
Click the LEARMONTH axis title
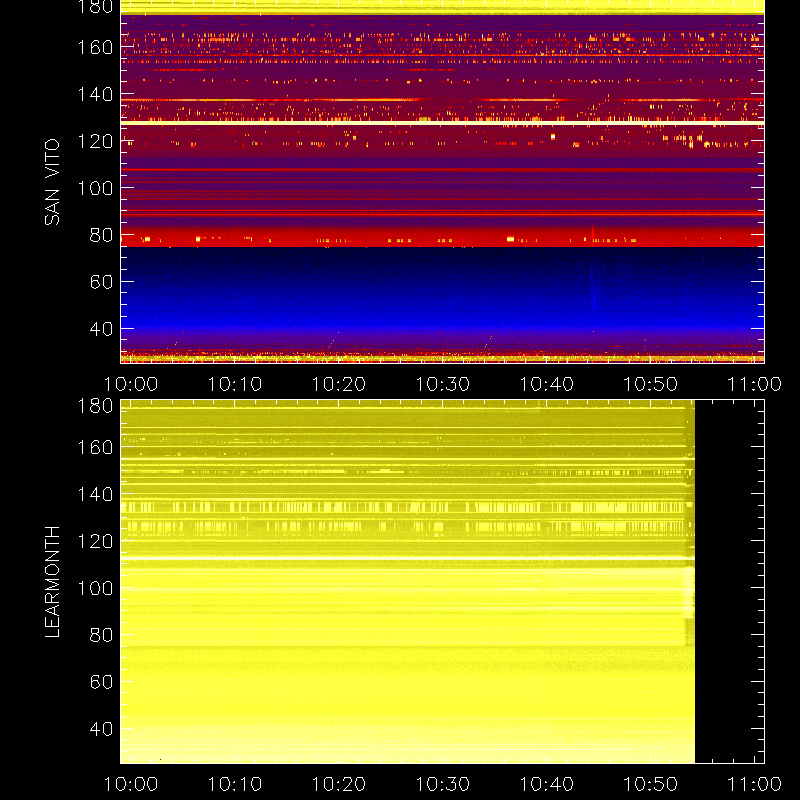pos(52,582)
